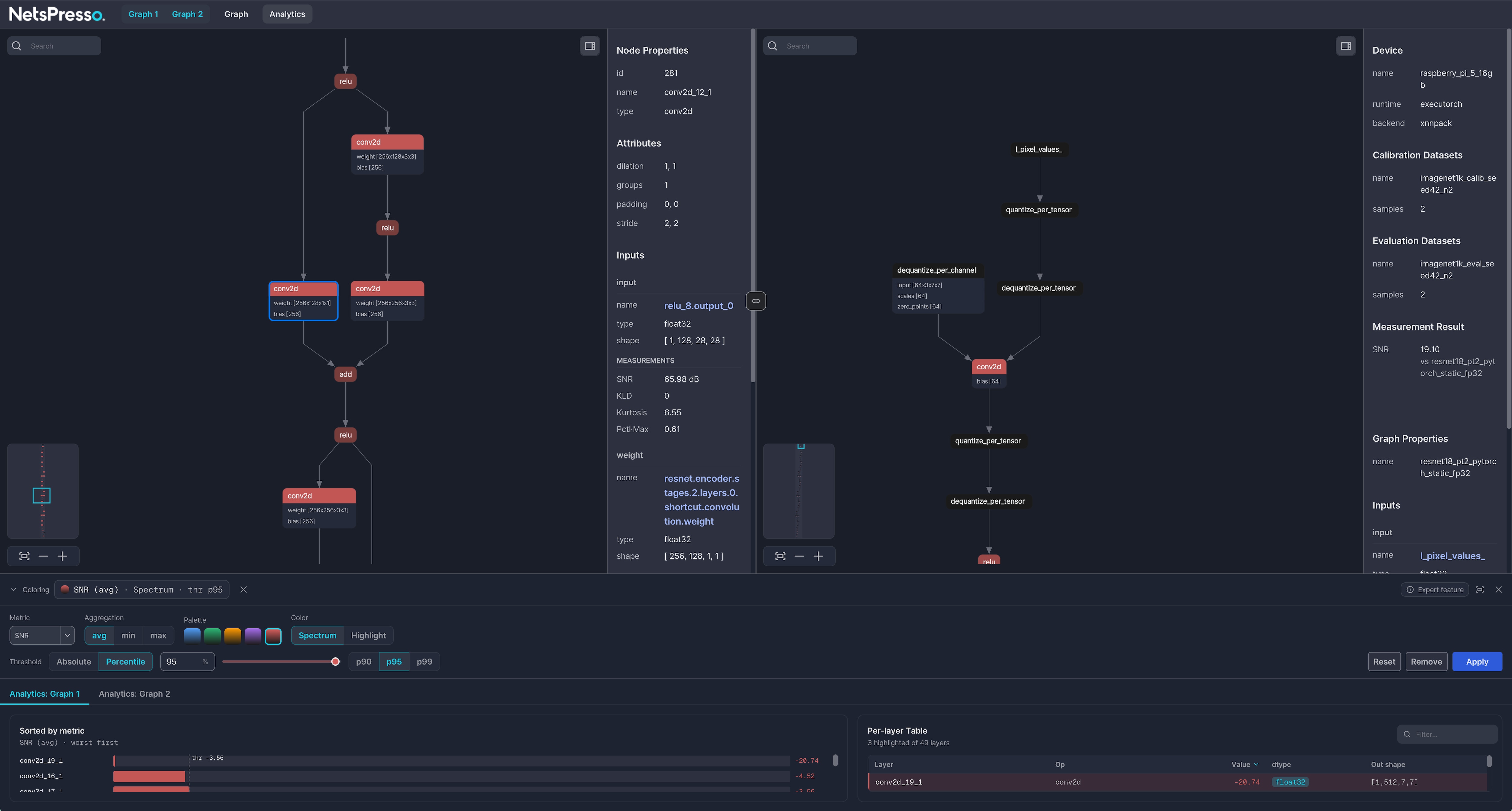Click the Reset button
Viewport: 1512px width, 811px height.
(x=1384, y=661)
